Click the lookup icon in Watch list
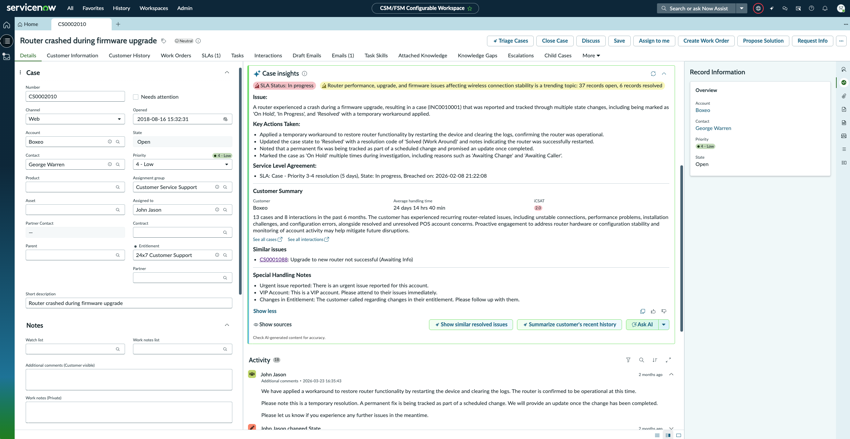 pyautogui.click(x=117, y=350)
